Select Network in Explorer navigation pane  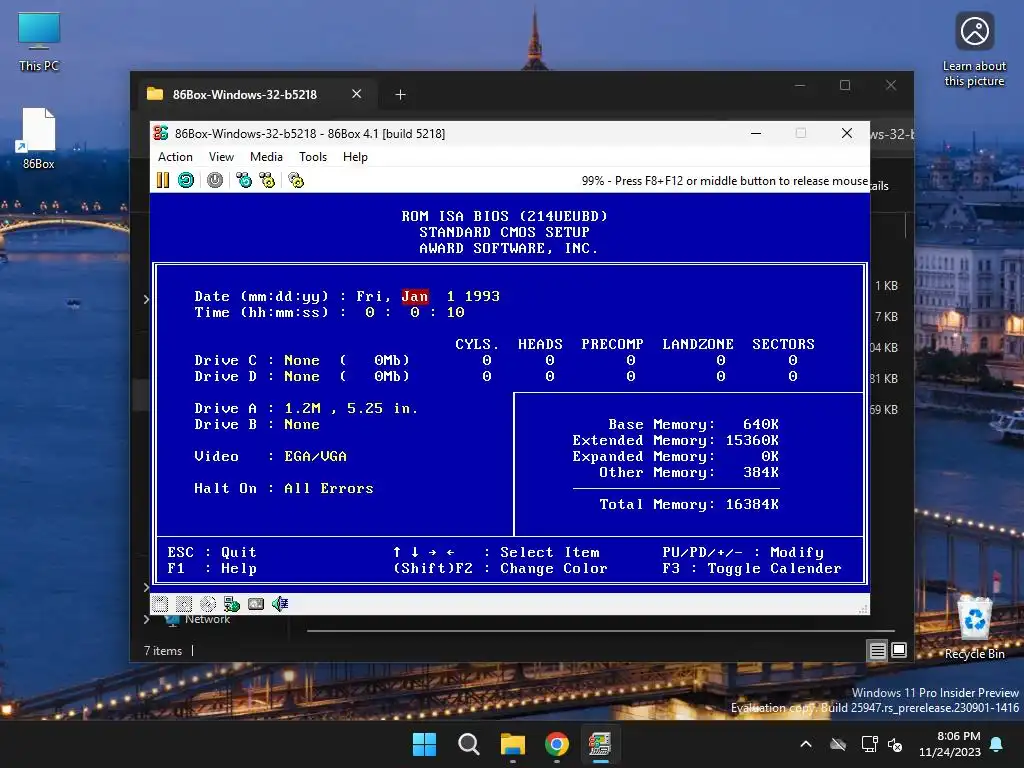click(x=207, y=619)
